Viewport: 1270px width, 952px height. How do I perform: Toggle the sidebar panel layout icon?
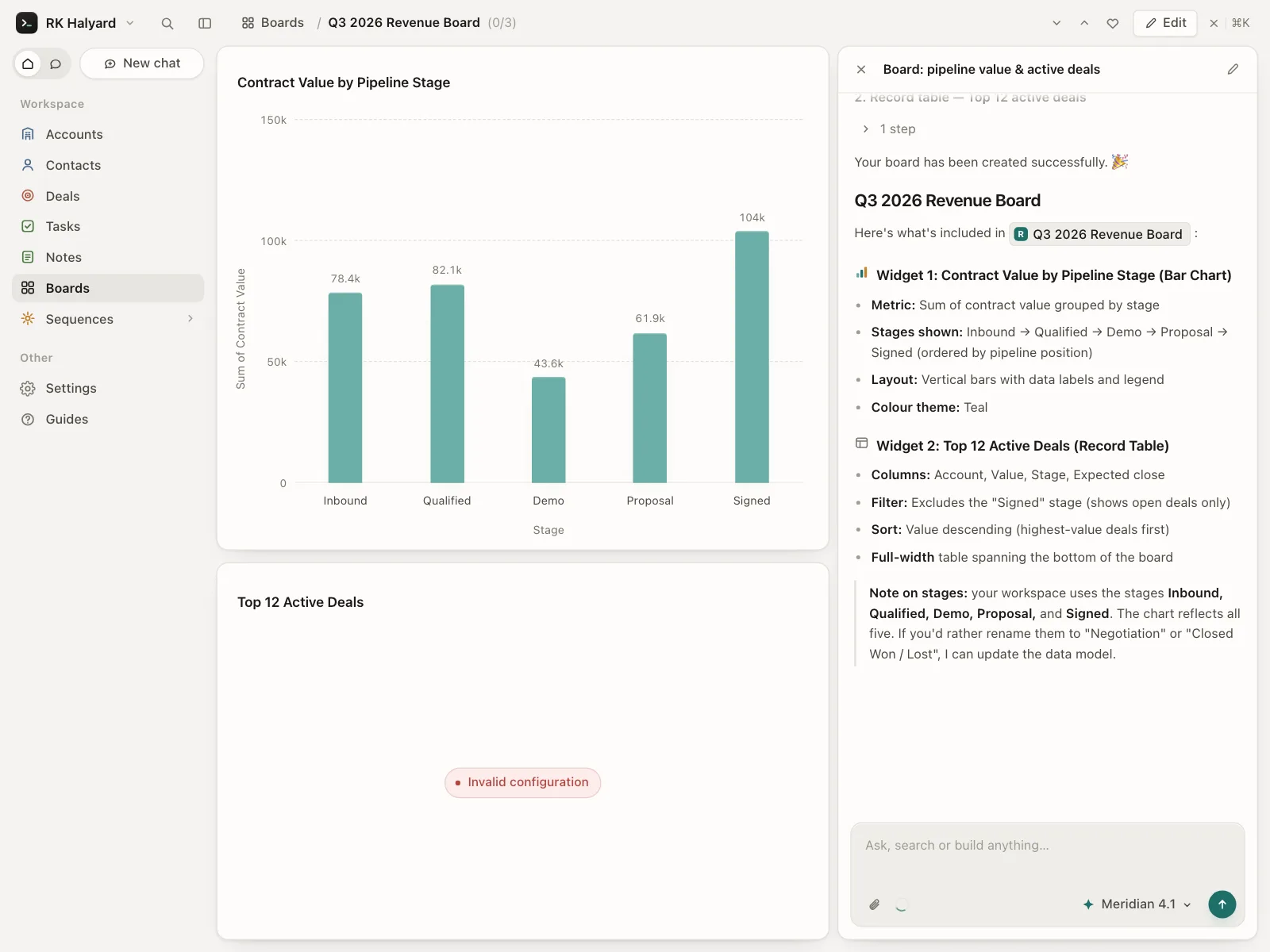205,23
